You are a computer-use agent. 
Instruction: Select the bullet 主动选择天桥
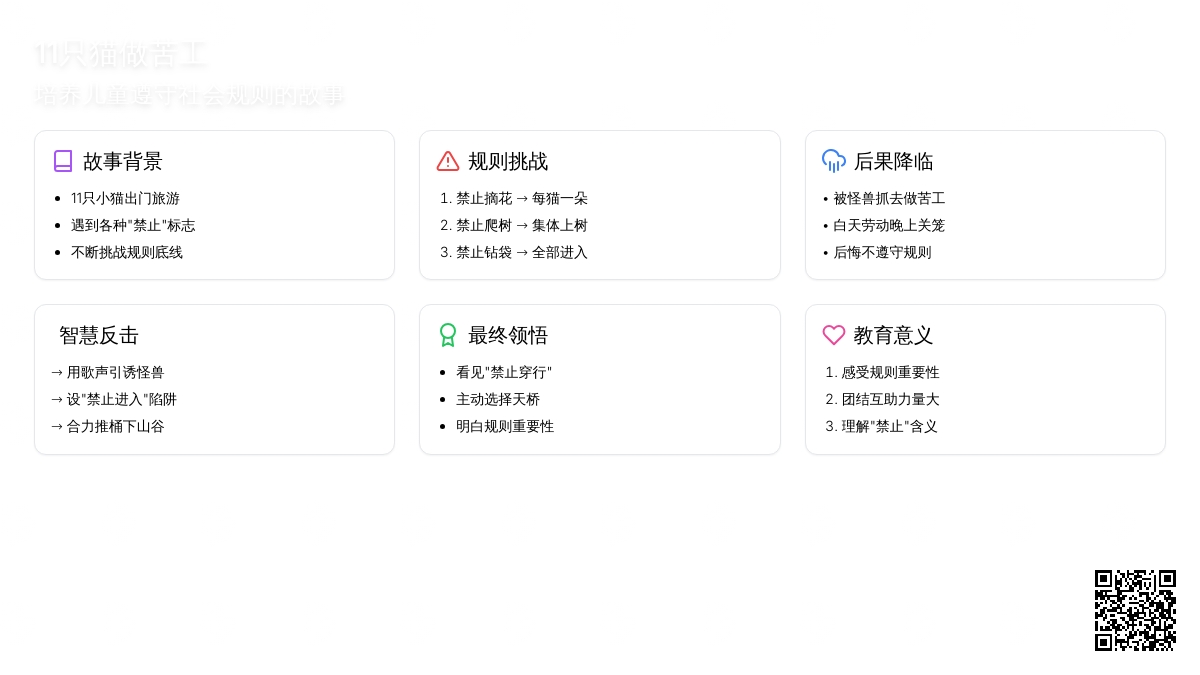(x=498, y=399)
